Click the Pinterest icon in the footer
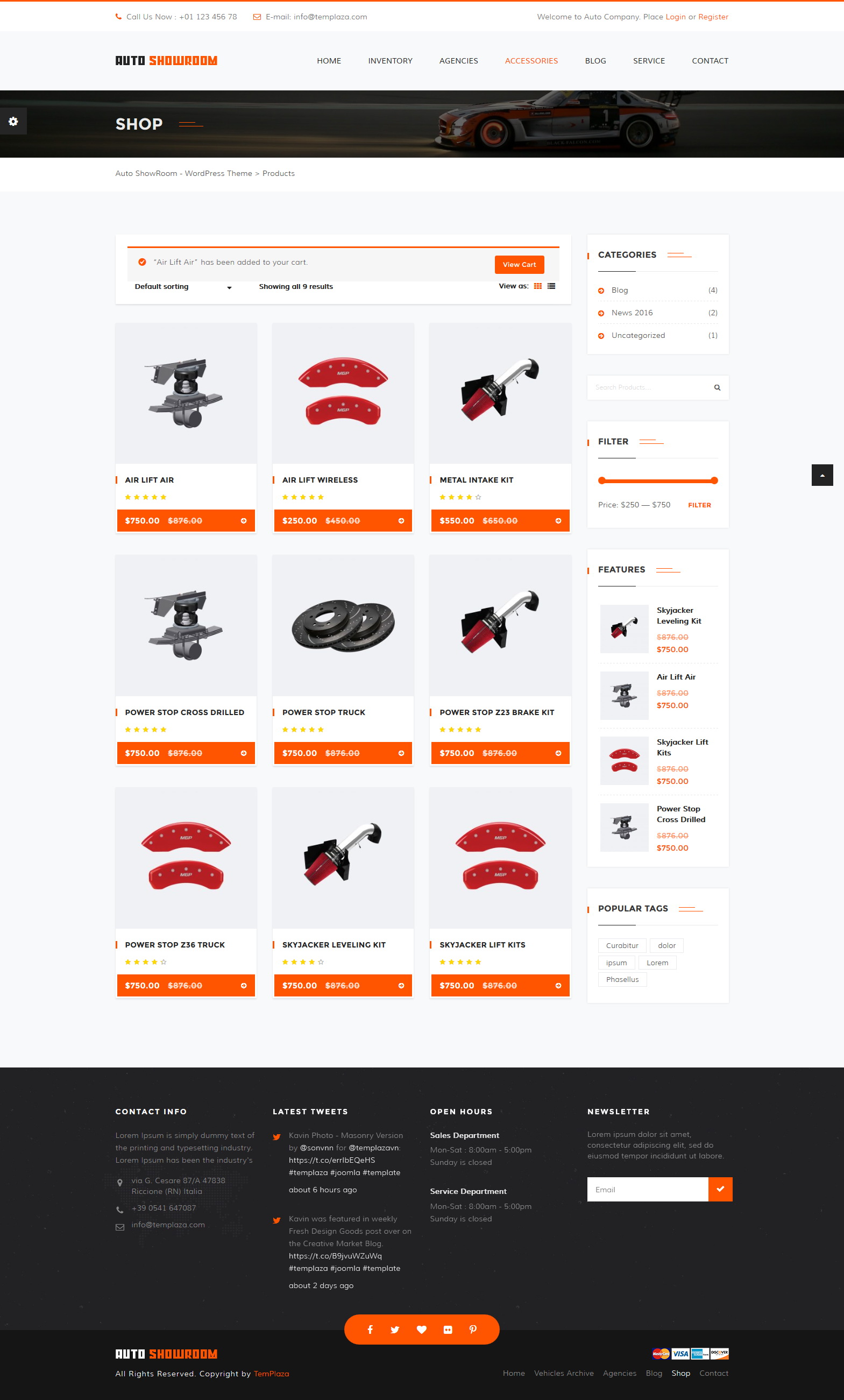The width and height of the screenshot is (844, 1400). 473,1330
